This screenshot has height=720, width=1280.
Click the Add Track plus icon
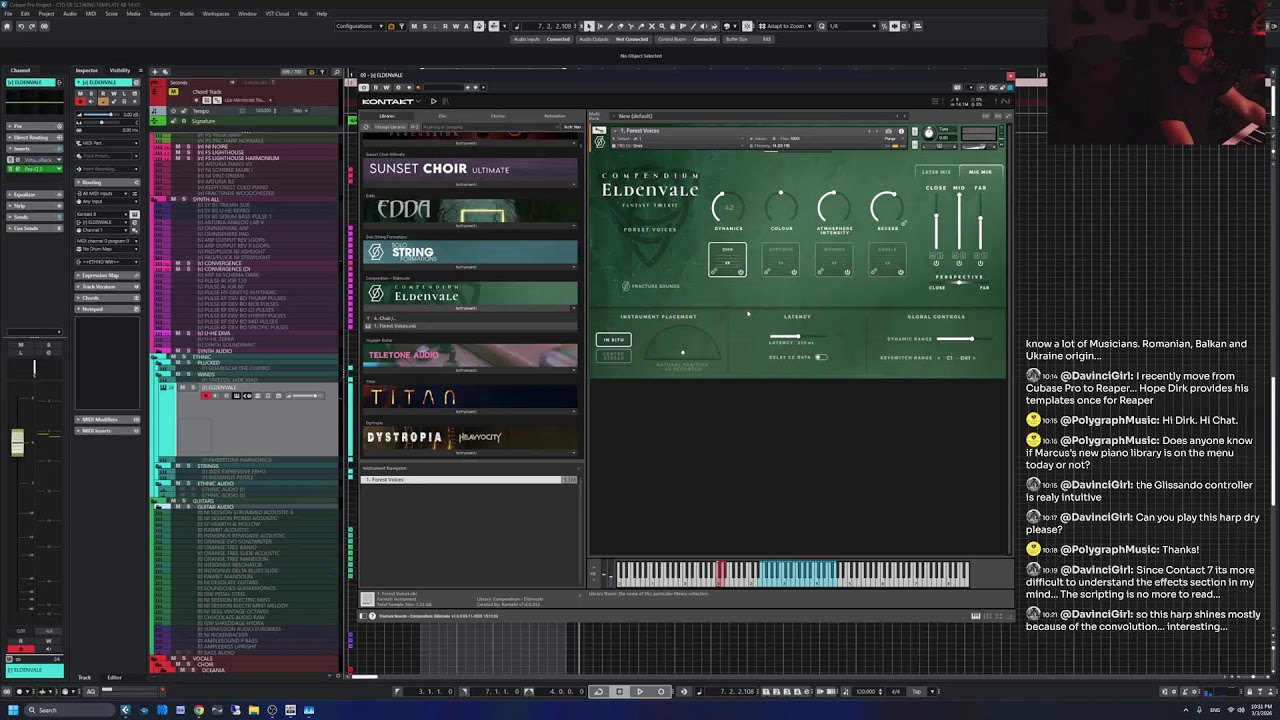tap(154, 72)
